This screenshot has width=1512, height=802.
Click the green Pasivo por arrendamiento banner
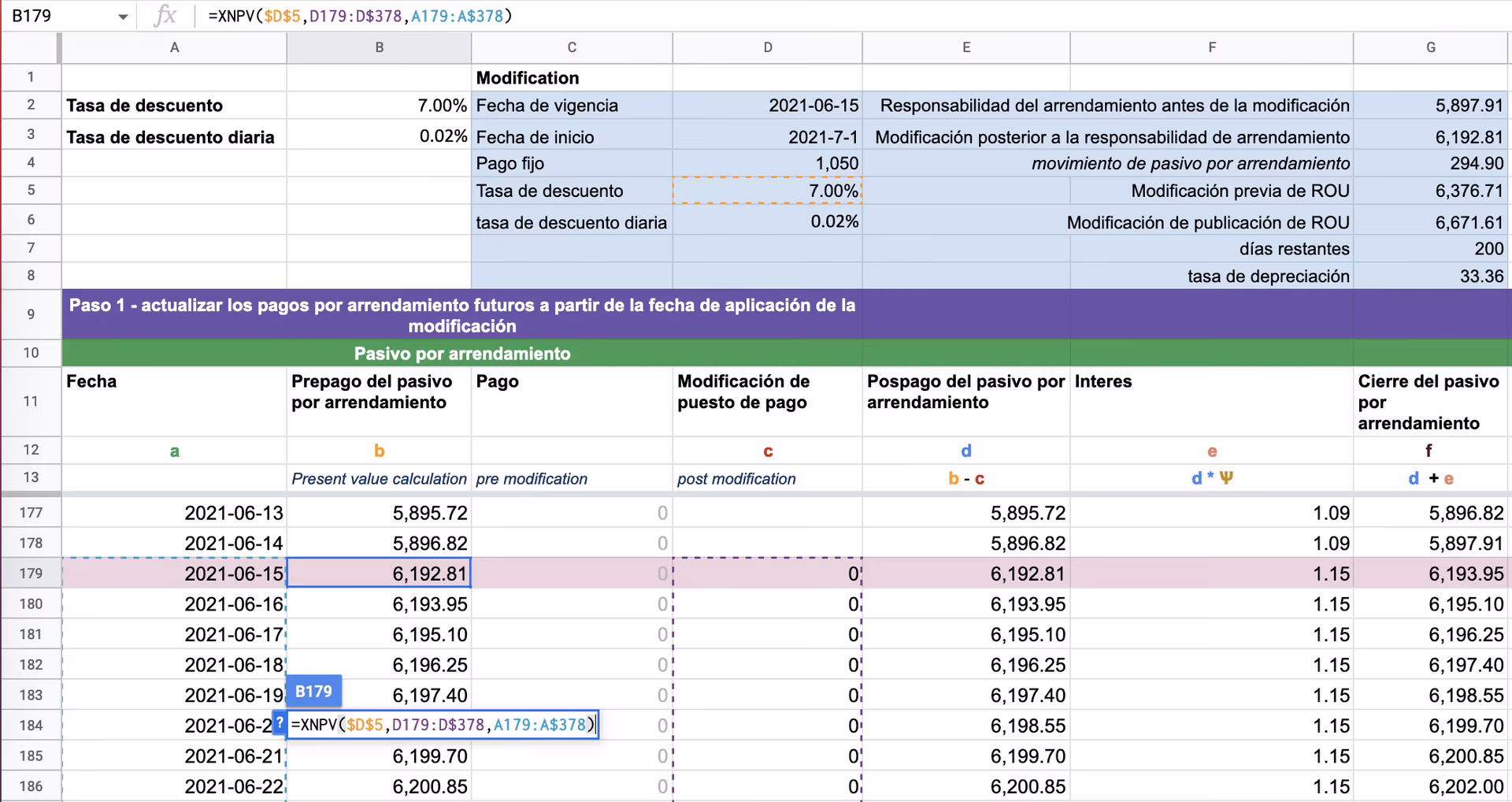click(461, 353)
